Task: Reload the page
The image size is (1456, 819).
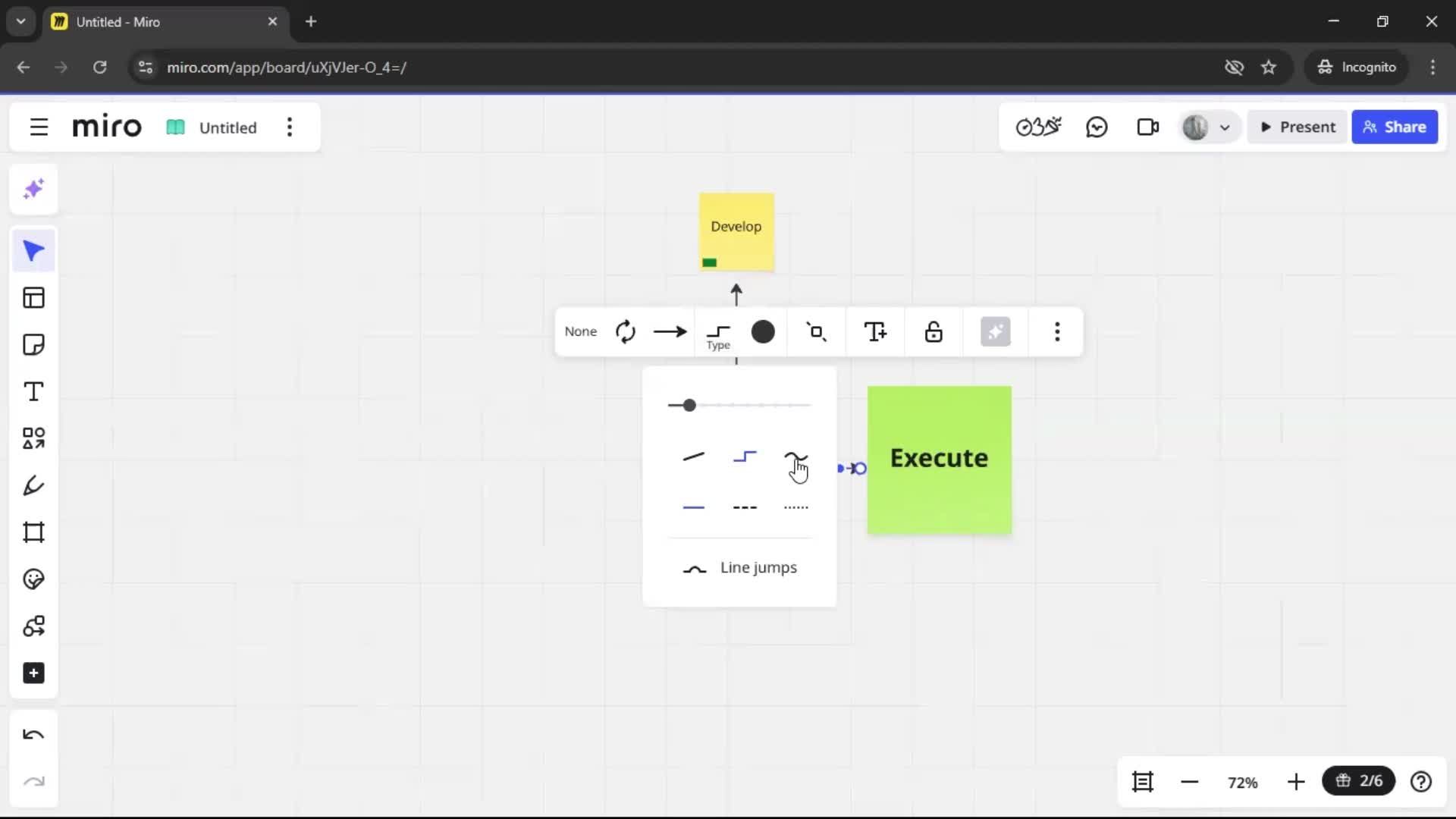Action: point(99,67)
